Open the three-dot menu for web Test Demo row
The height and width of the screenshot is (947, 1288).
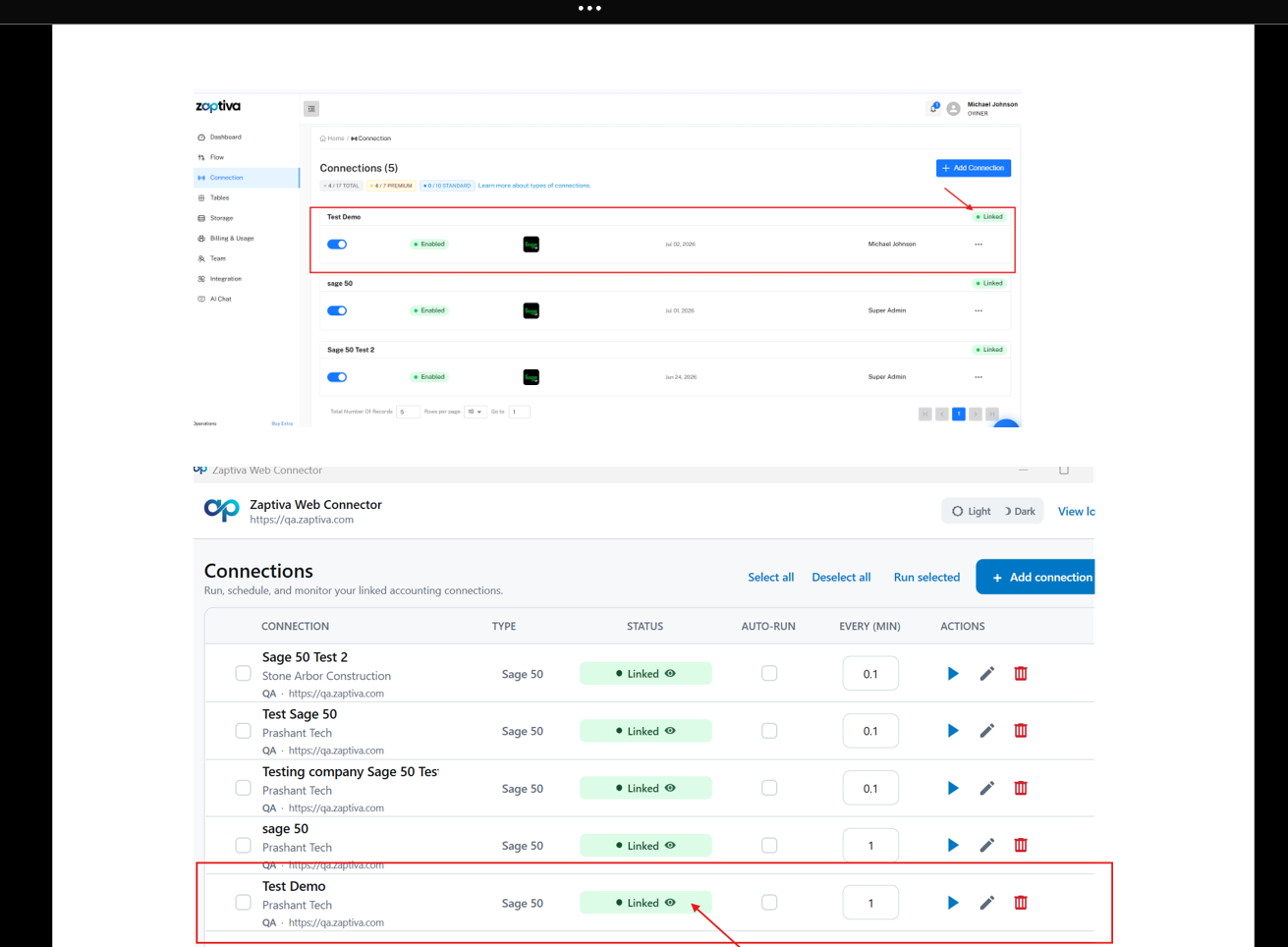click(x=979, y=245)
